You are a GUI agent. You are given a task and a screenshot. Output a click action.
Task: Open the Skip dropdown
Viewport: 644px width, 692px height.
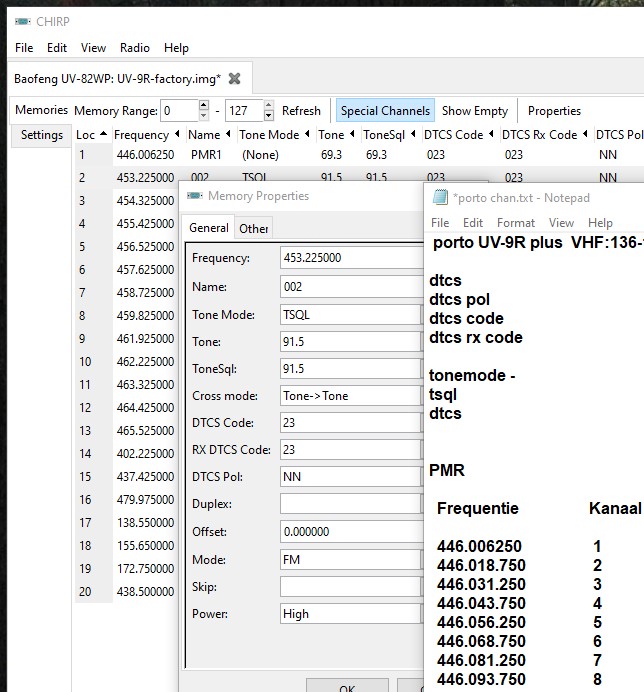[351, 587]
